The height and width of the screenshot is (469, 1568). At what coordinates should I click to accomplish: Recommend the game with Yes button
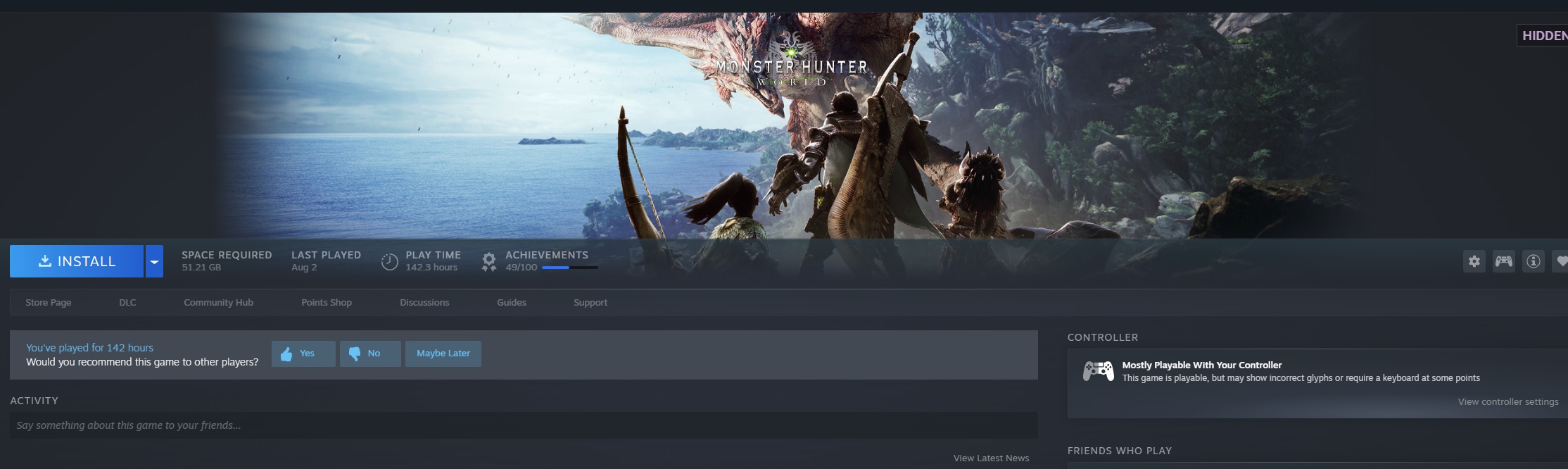tap(303, 354)
